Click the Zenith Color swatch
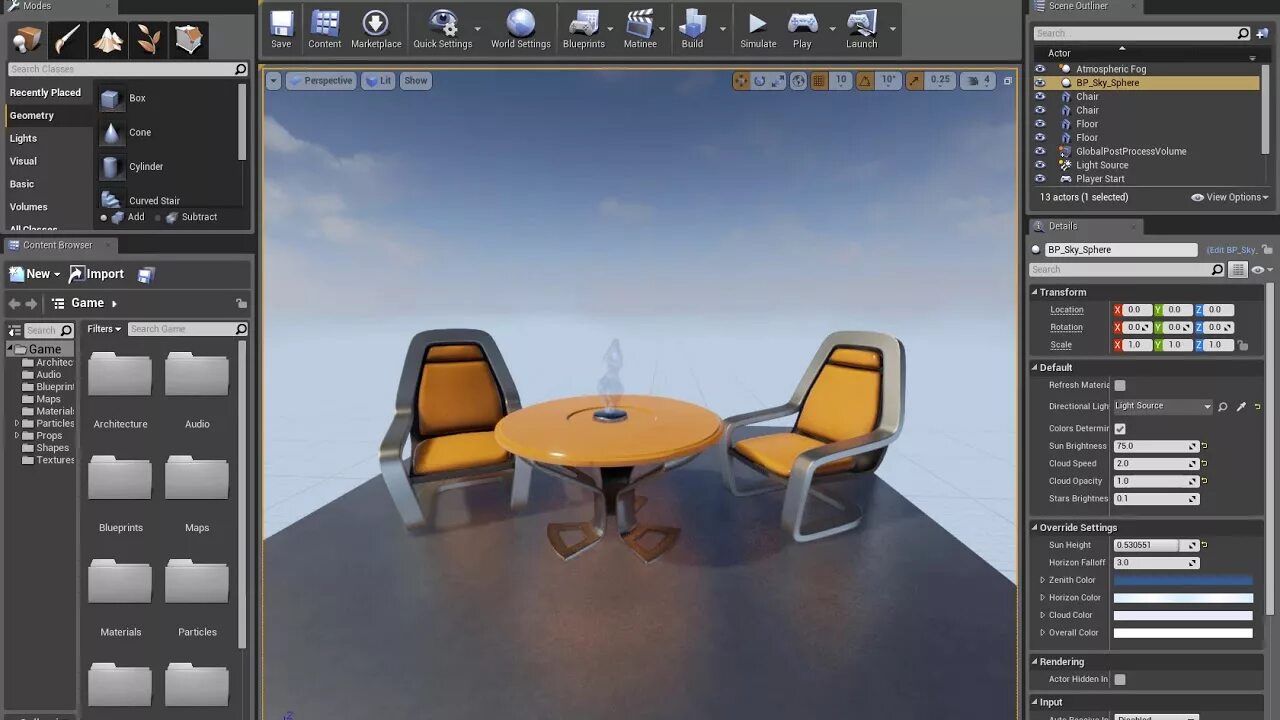The height and width of the screenshot is (720, 1280). coord(1183,580)
